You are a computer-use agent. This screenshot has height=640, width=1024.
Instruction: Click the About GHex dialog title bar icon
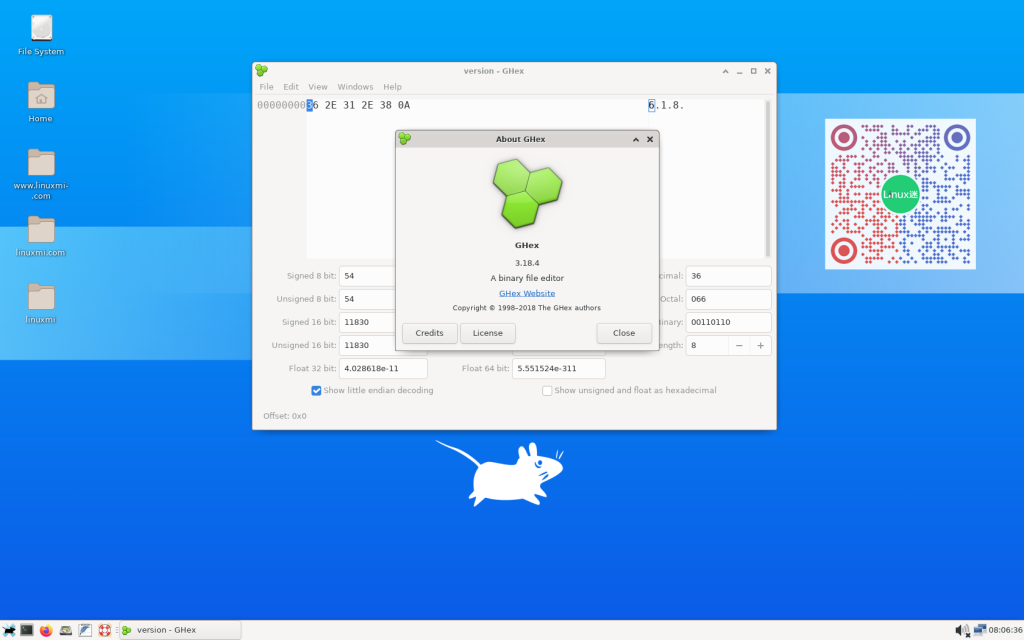405,139
